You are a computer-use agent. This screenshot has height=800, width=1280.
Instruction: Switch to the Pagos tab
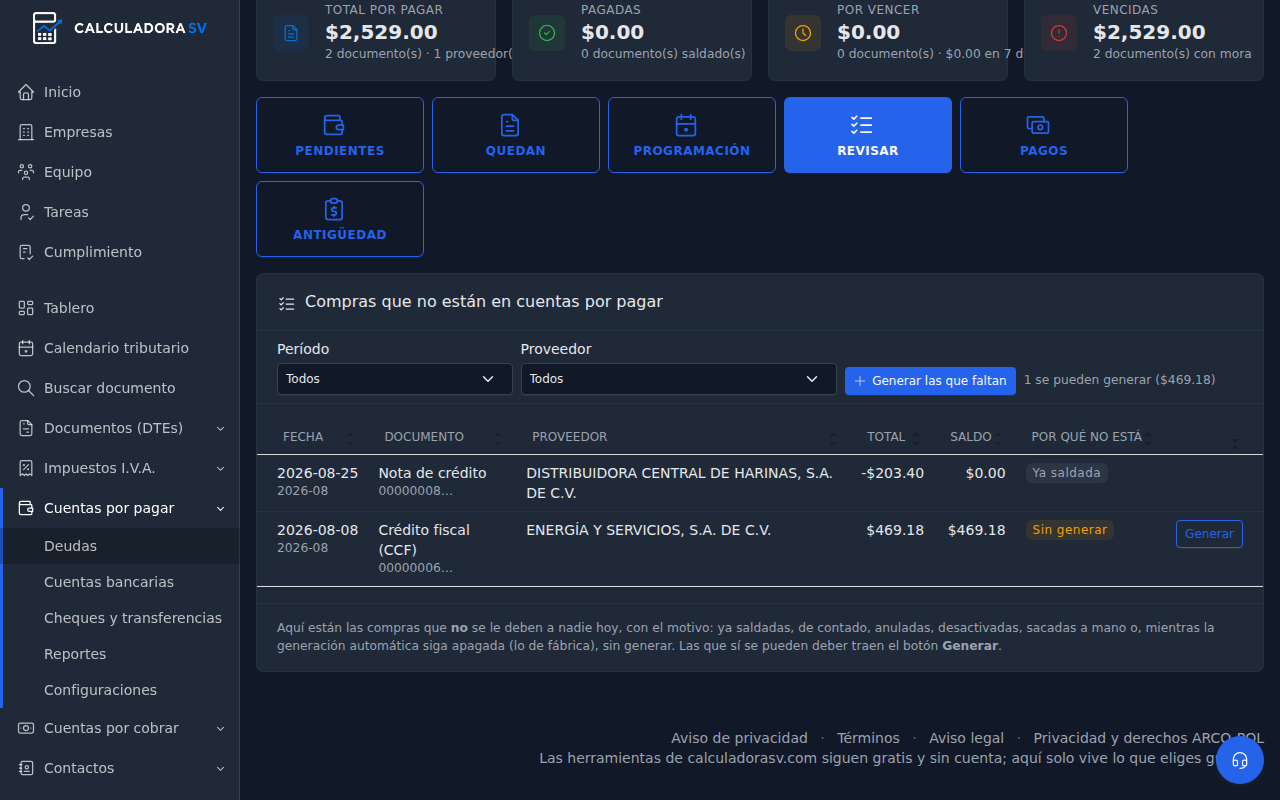[x=1044, y=135]
